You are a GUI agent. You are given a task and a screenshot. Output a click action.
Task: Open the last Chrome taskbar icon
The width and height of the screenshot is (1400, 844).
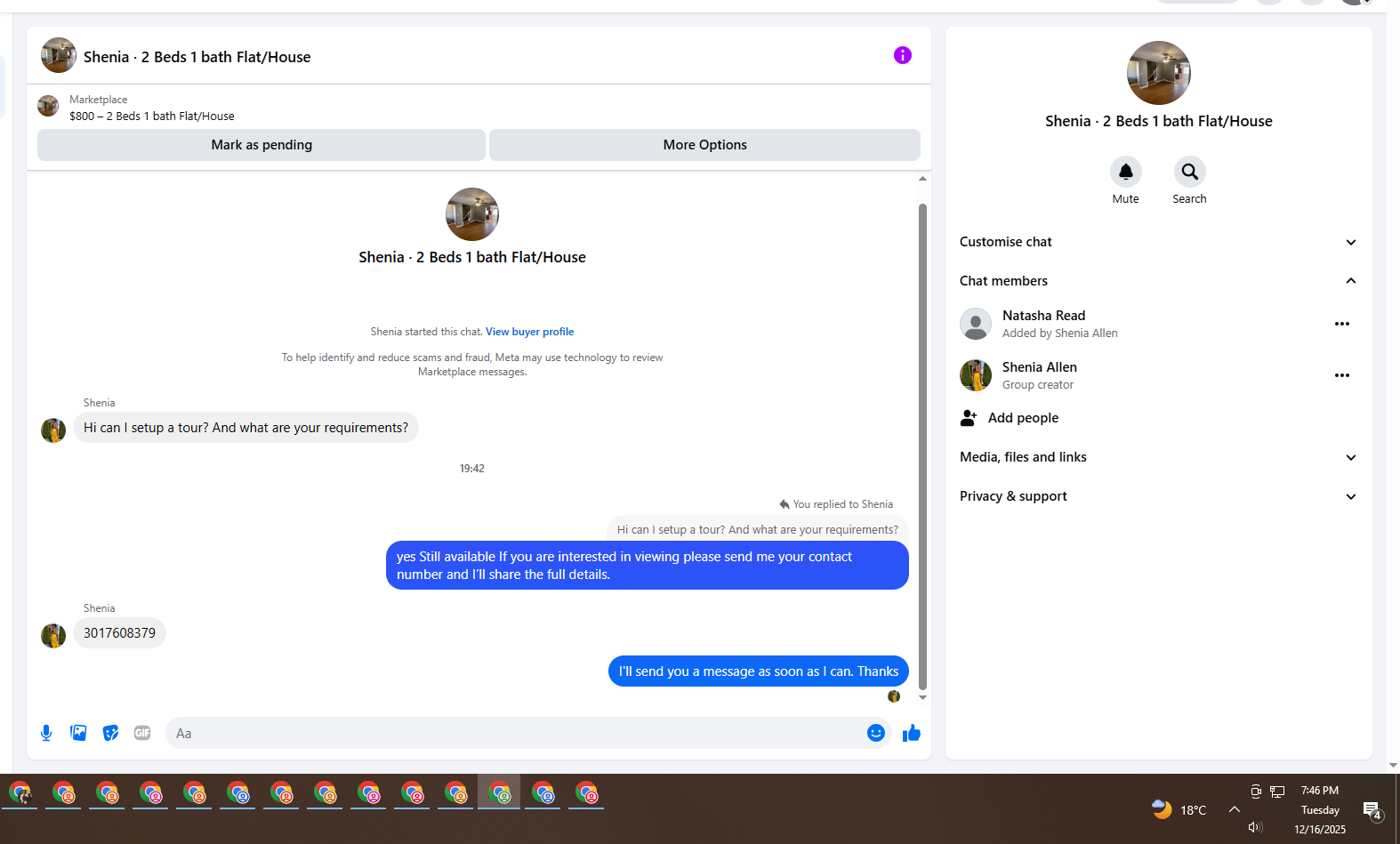coord(586,792)
